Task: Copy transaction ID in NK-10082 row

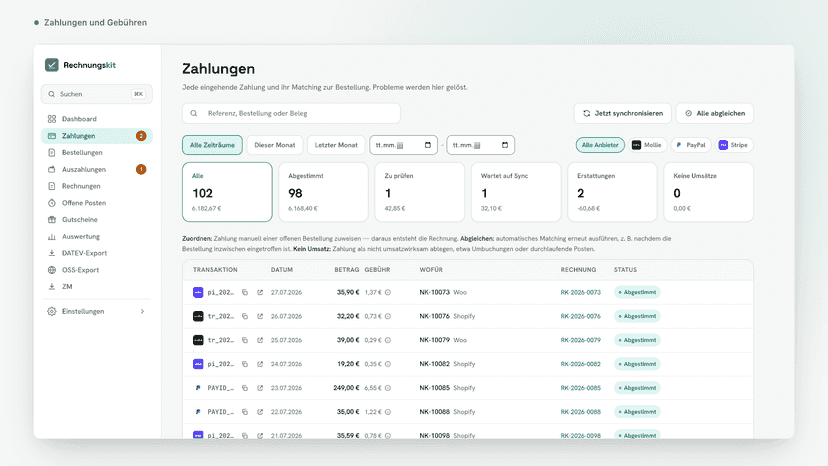Action: click(x=245, y=364)
